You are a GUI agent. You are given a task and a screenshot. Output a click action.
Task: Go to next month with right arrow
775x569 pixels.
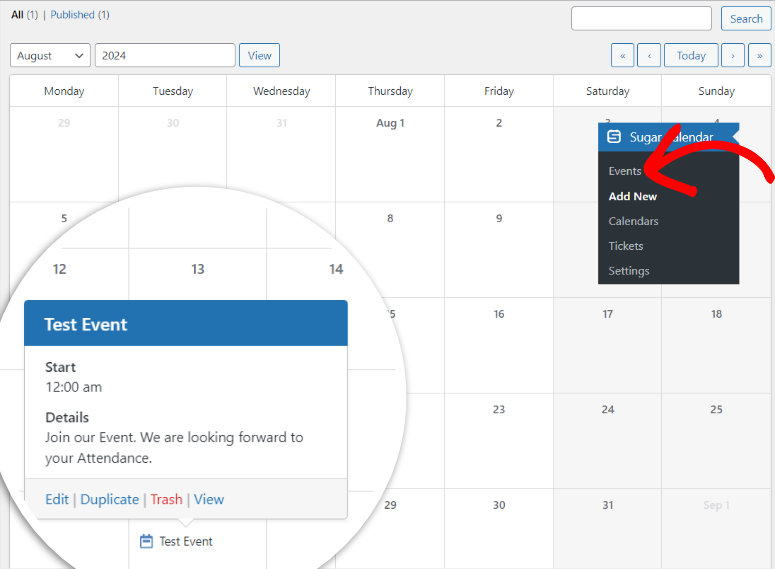732,55
